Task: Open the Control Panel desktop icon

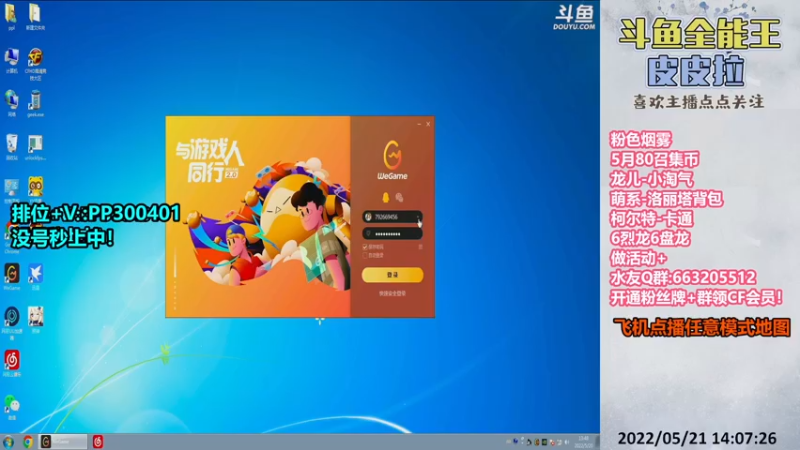Action: (x=11, y=190)
